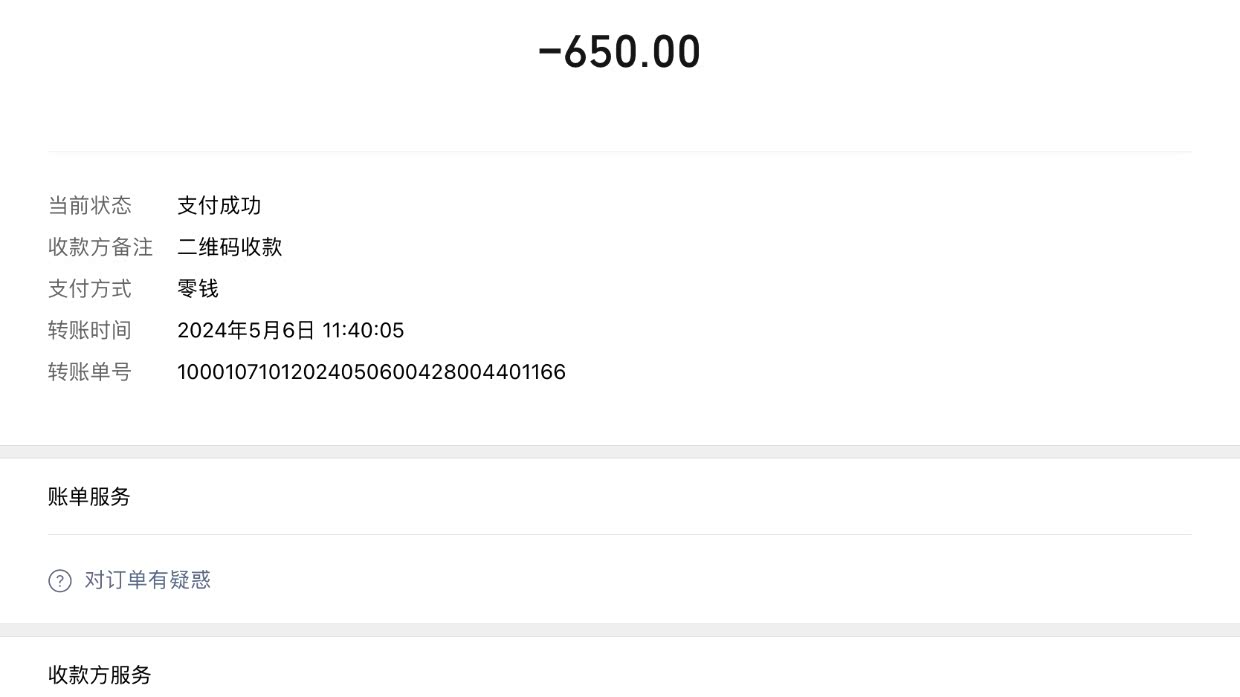The width and height of the screenshot is (1240, 697).
Task: Click the 二维码收款 remark value
Action: click(x=229, y=247)
